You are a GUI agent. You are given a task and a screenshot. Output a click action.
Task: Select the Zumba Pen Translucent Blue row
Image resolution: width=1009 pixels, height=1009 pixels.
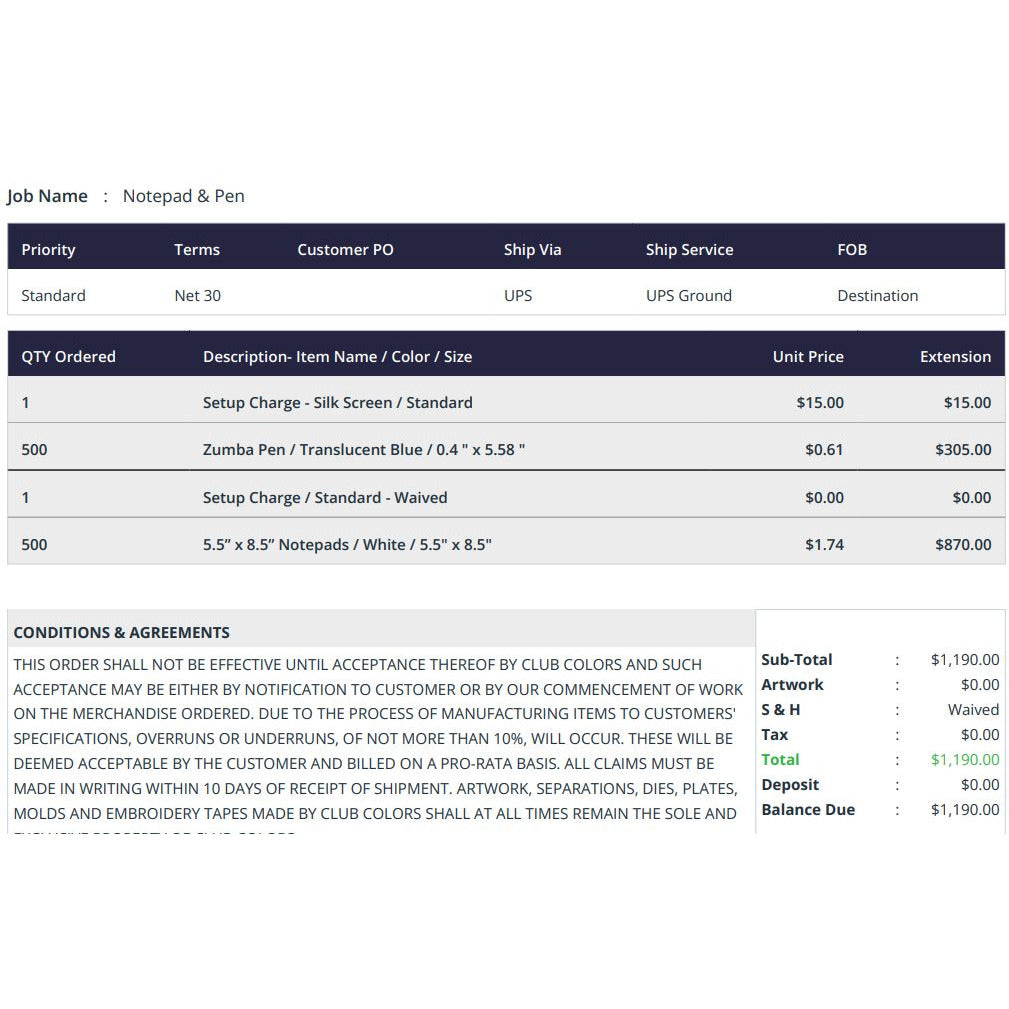(506, 449)
